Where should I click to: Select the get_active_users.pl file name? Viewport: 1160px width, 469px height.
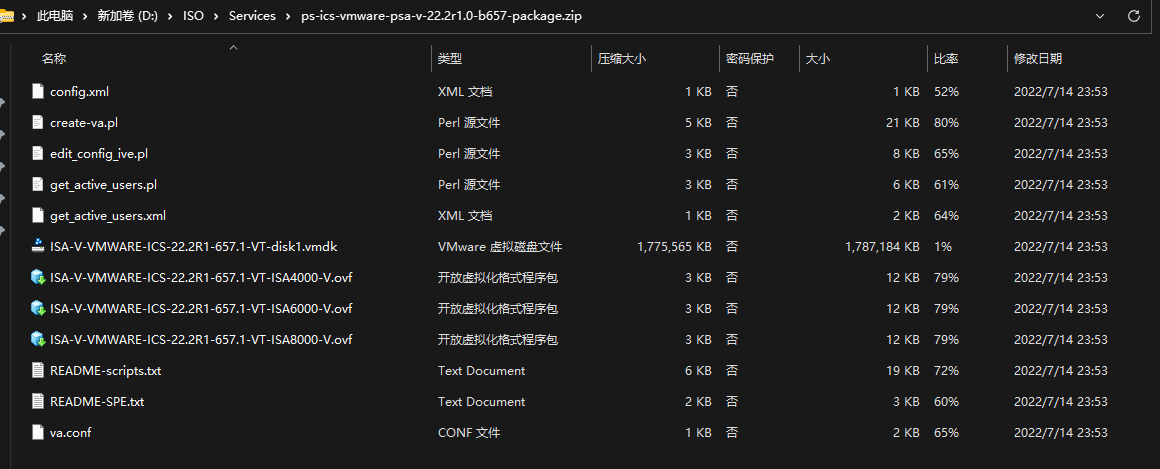[103, 185]
